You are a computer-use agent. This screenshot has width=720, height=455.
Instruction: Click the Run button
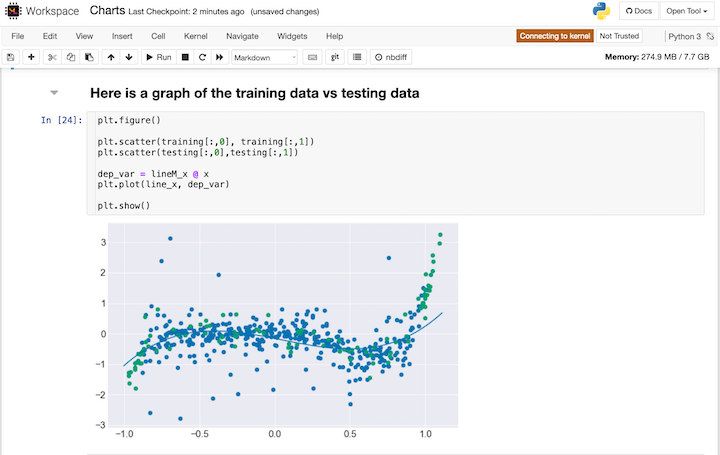158,57
